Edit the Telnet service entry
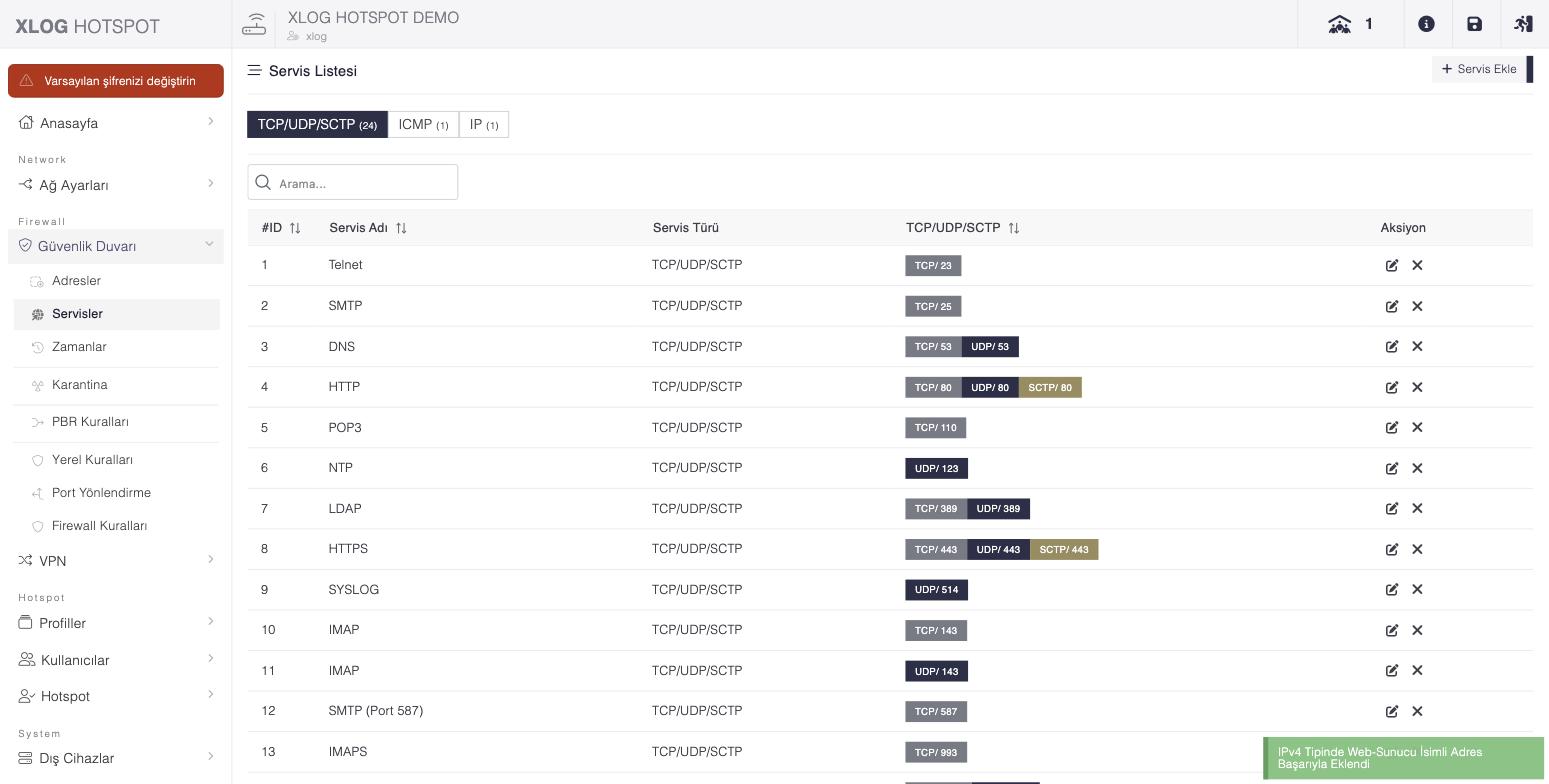Viewport: 1549px width, 784px height. click(x=1391, y=265)
